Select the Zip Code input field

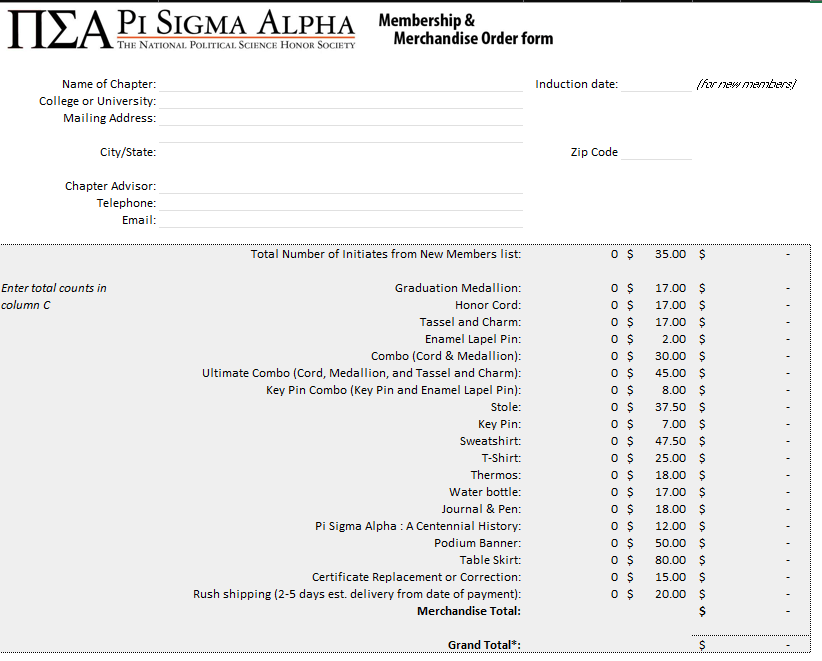pos(656,152)
